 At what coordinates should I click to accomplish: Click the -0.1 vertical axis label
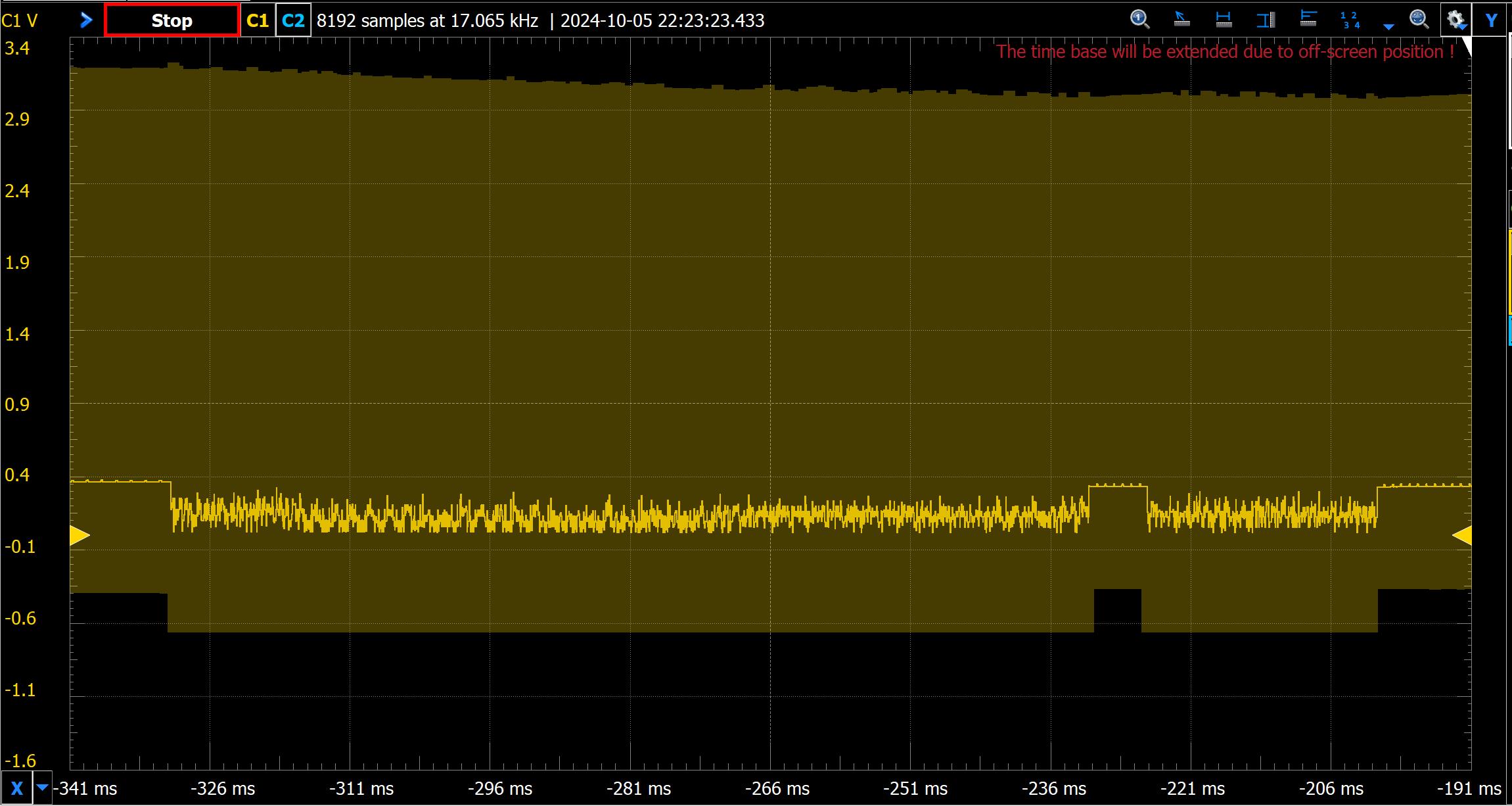19,547
